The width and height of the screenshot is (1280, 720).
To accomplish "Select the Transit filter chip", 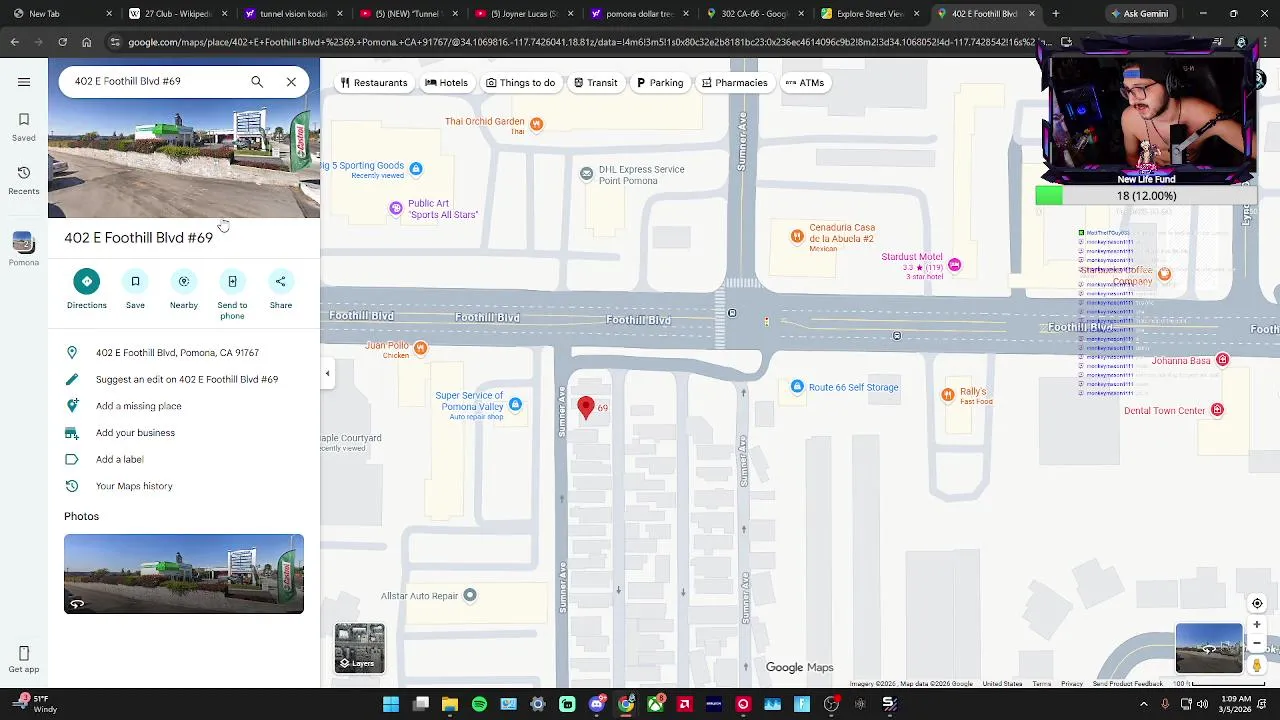I will click(x=595, y=83).
